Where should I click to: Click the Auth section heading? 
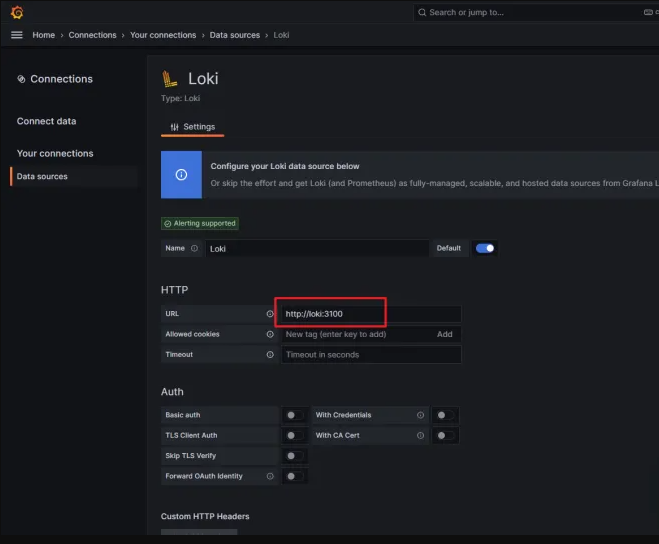tap(172, 391)
